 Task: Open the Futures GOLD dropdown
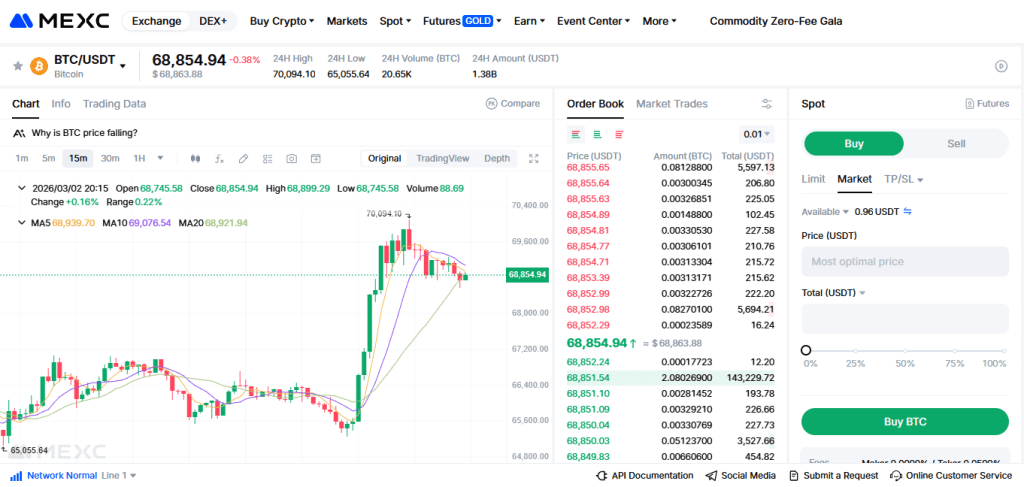point(462,21)
